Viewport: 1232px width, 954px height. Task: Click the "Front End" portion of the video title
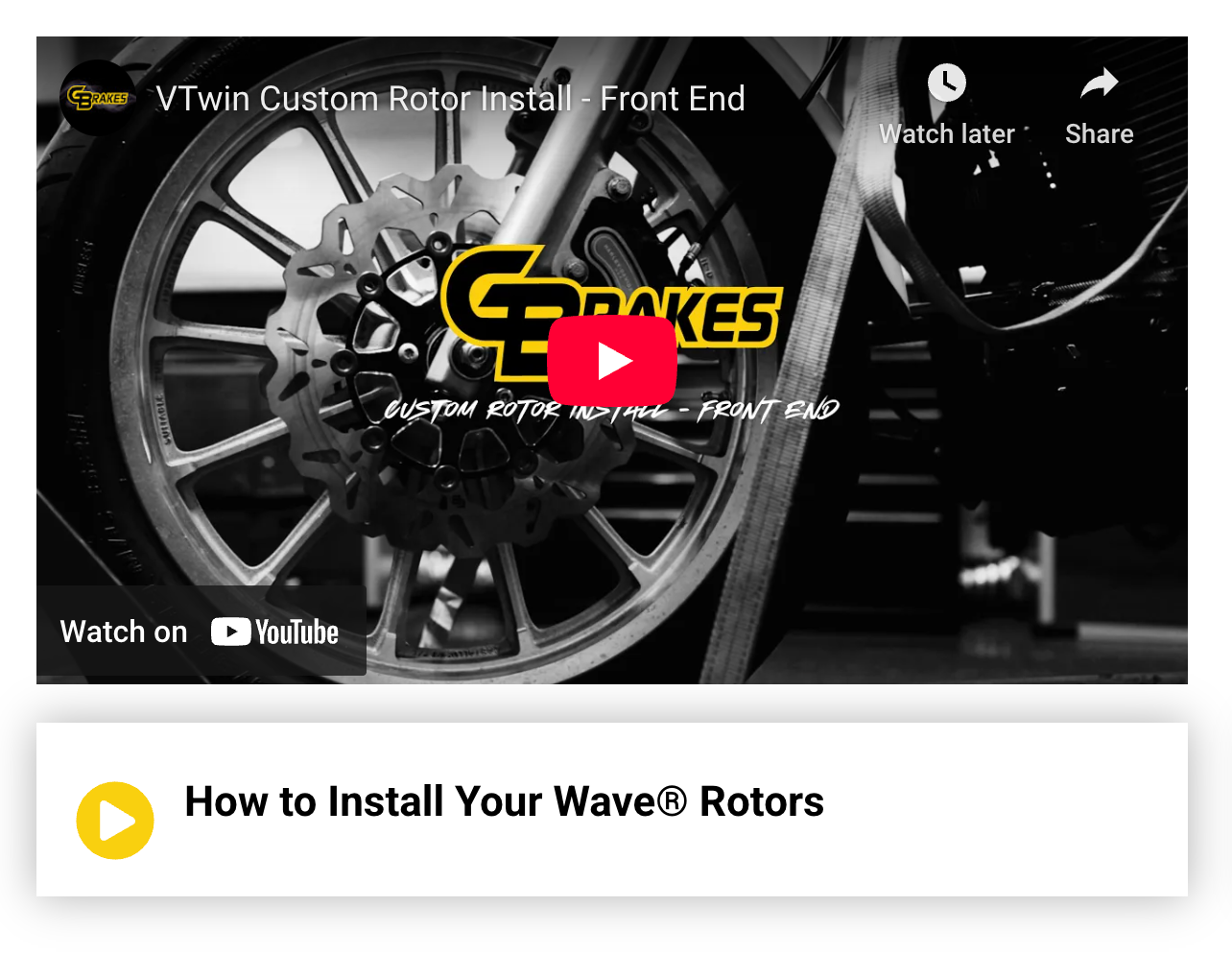[x=673, y=99]
